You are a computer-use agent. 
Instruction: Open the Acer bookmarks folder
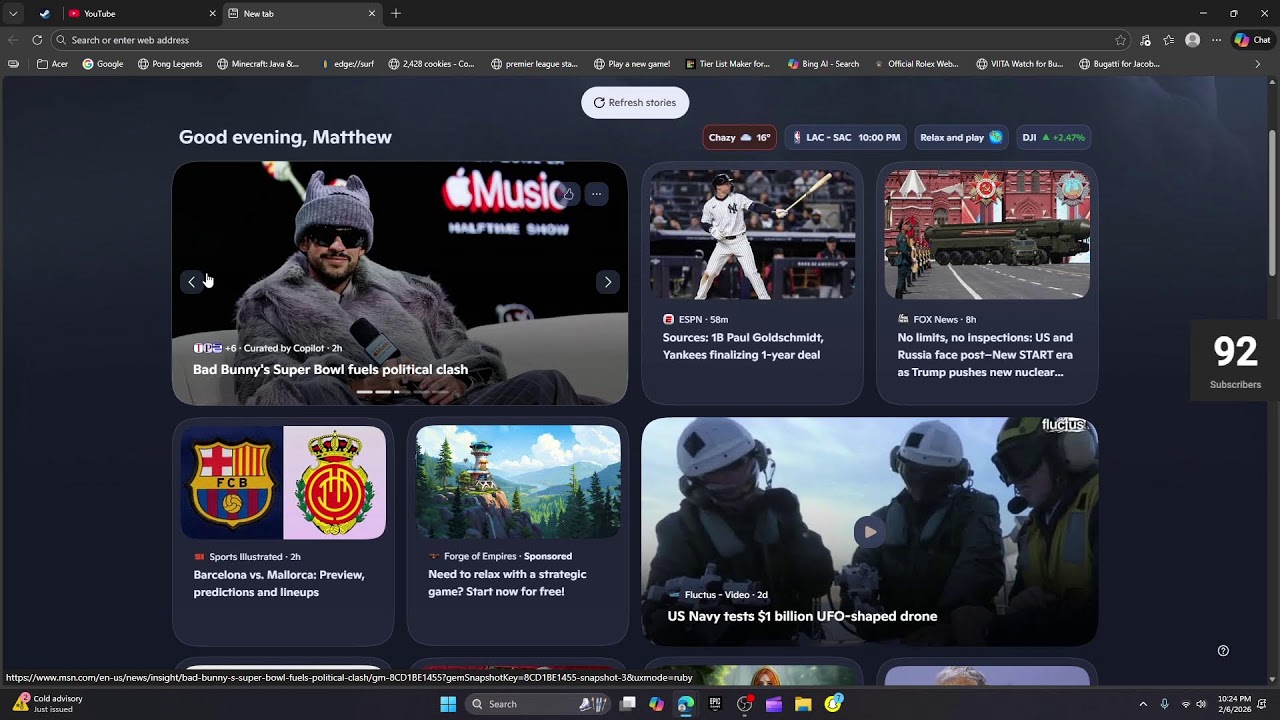[x=52, y=64]
